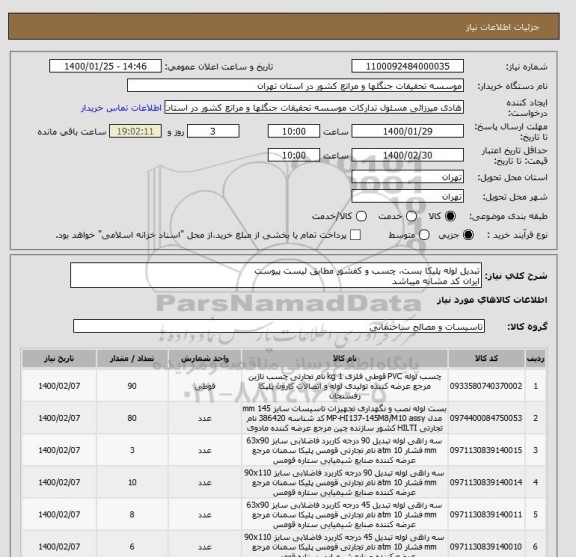576x557 pixels.
Task: Click the row number 1 cell
Action: [535, 386]
